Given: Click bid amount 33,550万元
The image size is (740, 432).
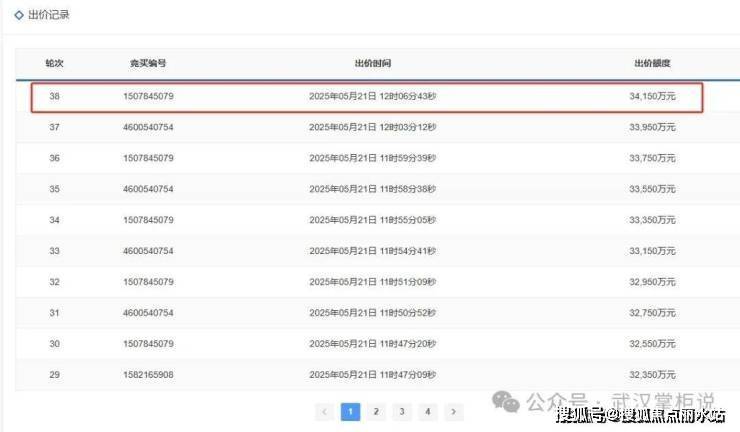Looking at the screenshot, I should coord(652,189).
